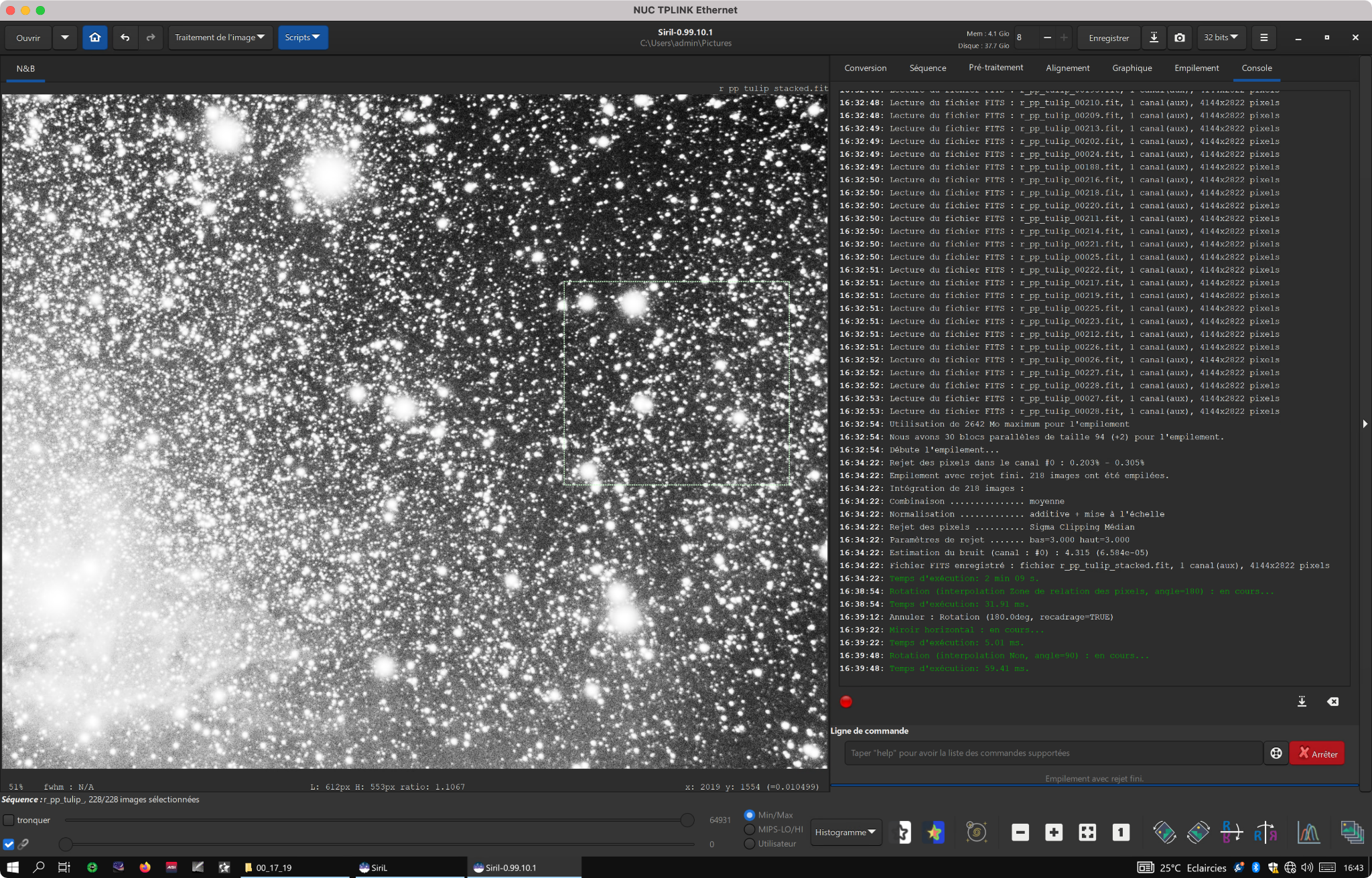Viewport: 1372px width, 878px height.
Task: Open the Graphique tab
Action: [x=1132, y=68]
